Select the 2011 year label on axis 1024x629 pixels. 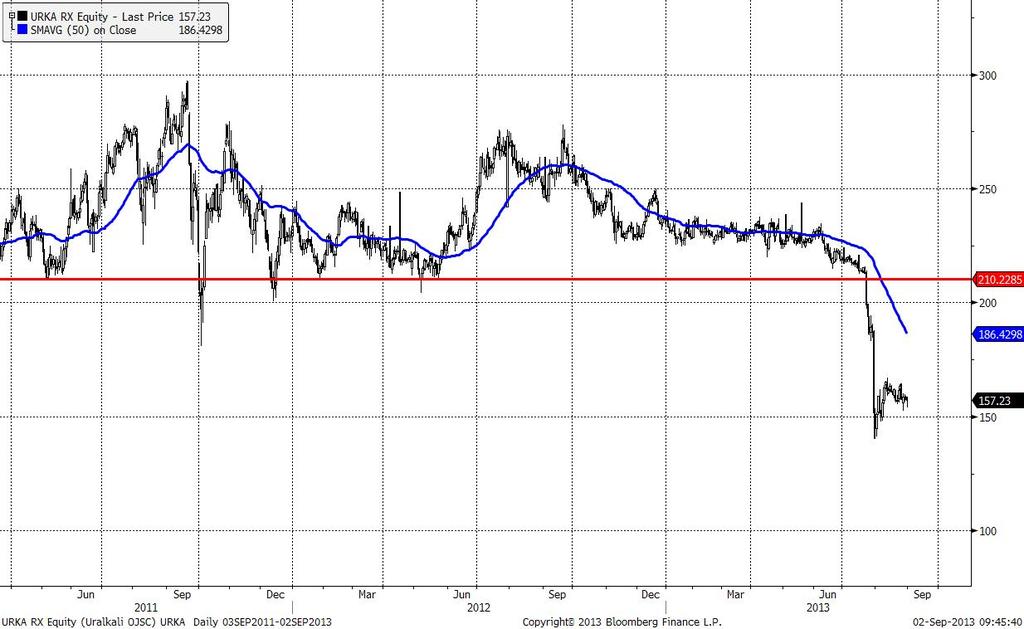[x=146, y=607]
